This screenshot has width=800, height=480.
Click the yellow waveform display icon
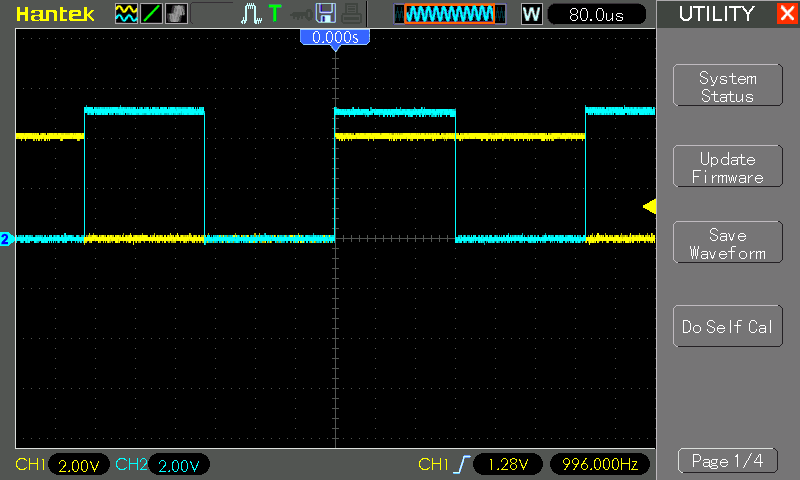point(125,14)
